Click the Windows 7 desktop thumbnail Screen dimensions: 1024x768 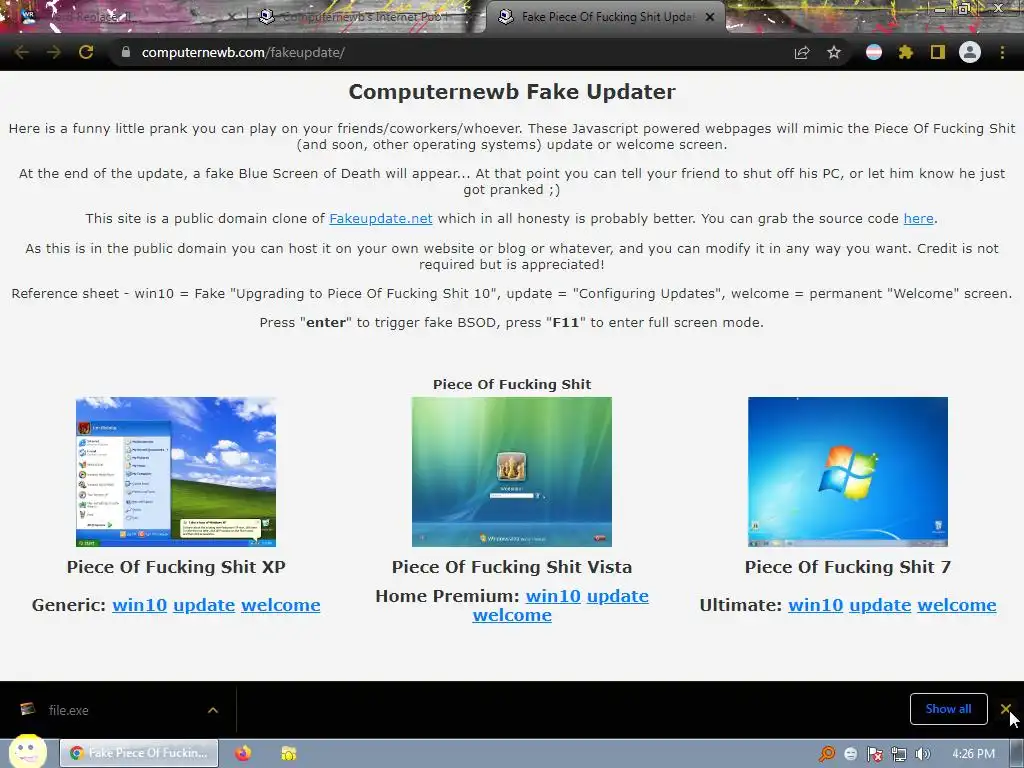[848, 472]
